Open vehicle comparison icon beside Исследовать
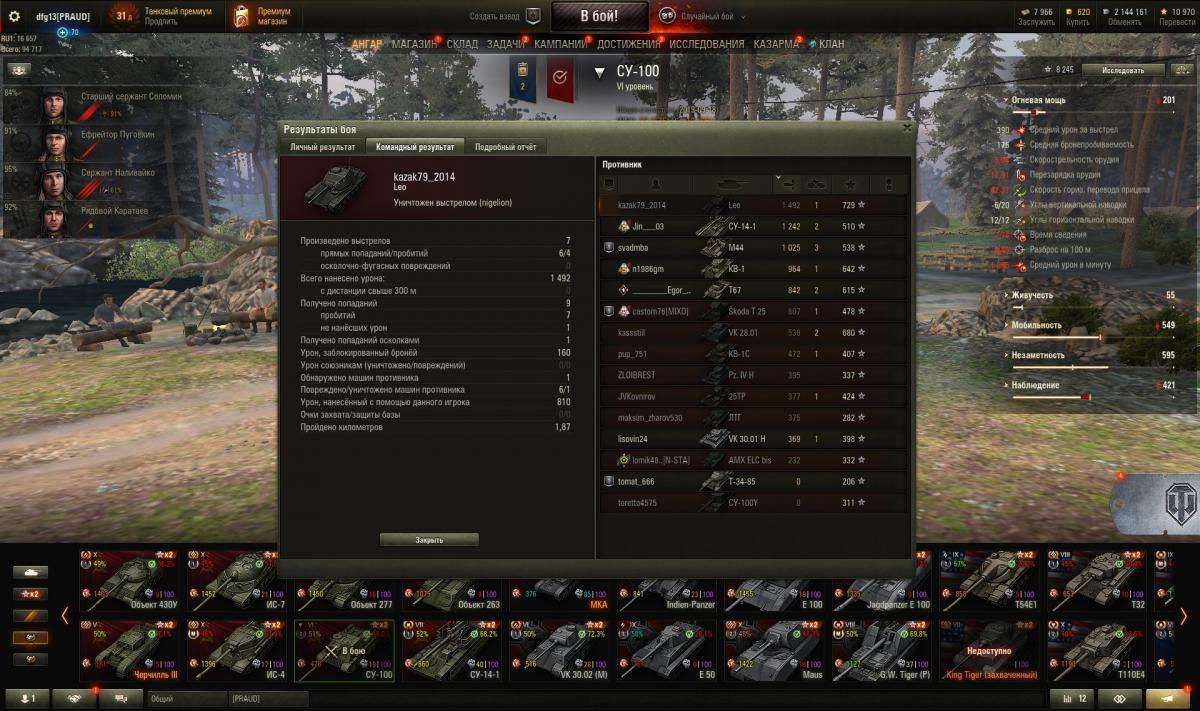Screen dimensions: 1200x711 1184,70
